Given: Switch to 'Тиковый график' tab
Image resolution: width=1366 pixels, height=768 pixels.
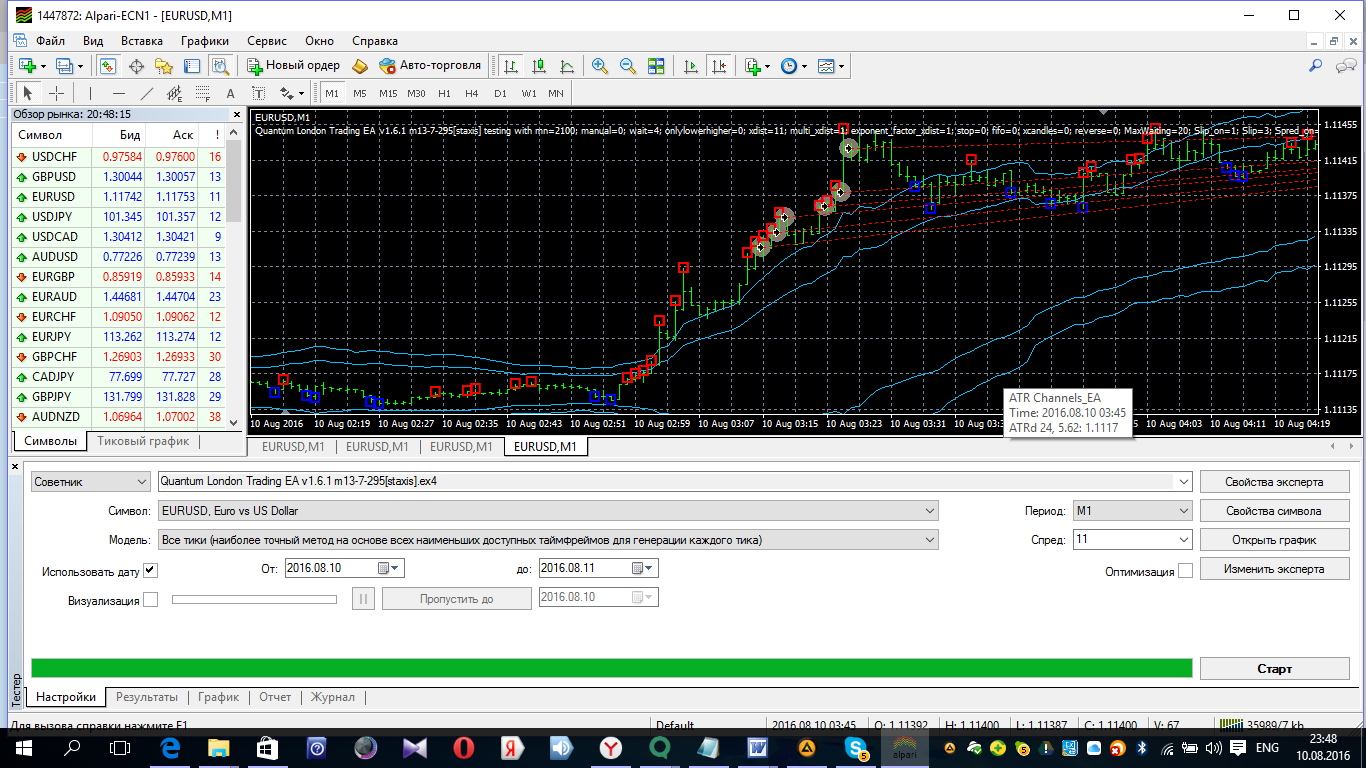Looking at the screenshot, I should (x=142, y=441).
